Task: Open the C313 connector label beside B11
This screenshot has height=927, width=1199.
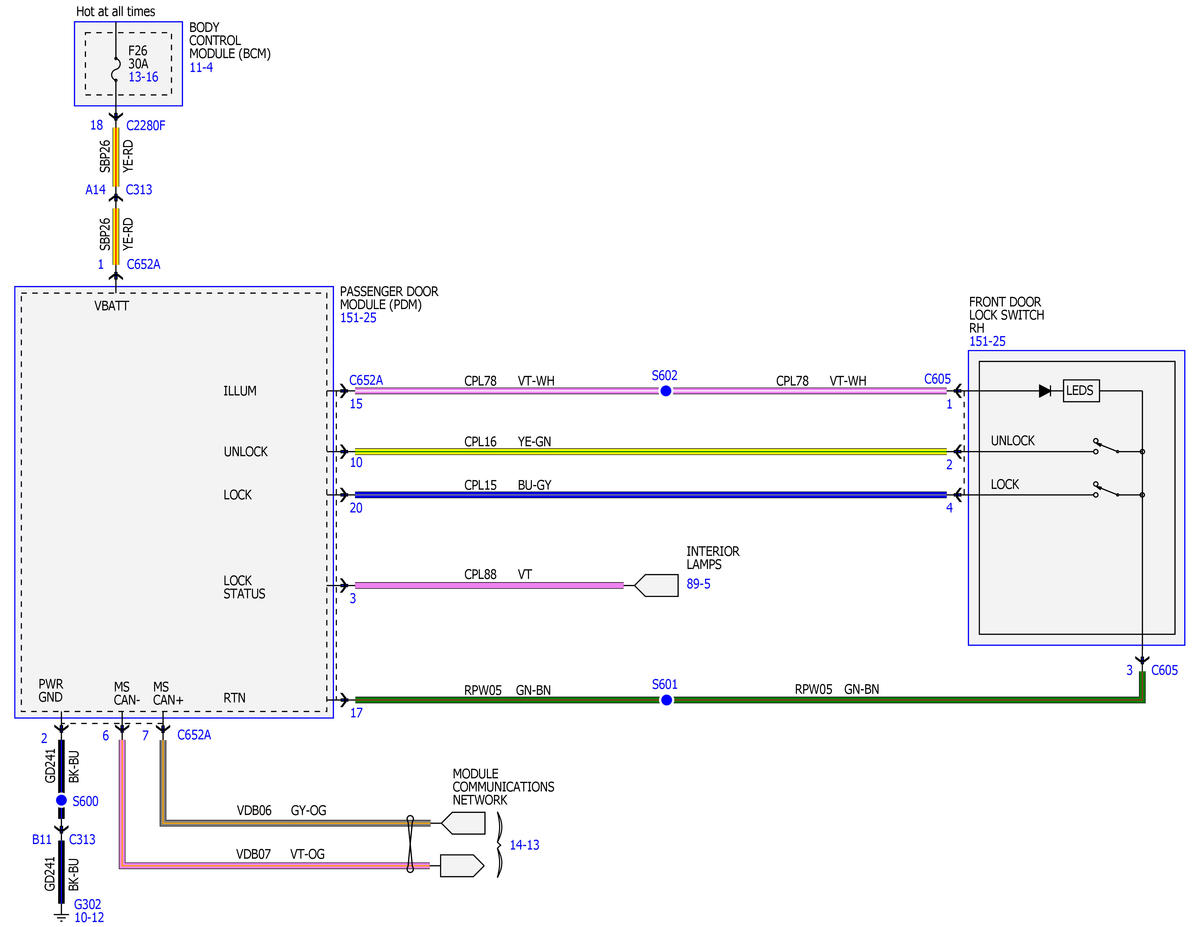Action: pos(82,839)
